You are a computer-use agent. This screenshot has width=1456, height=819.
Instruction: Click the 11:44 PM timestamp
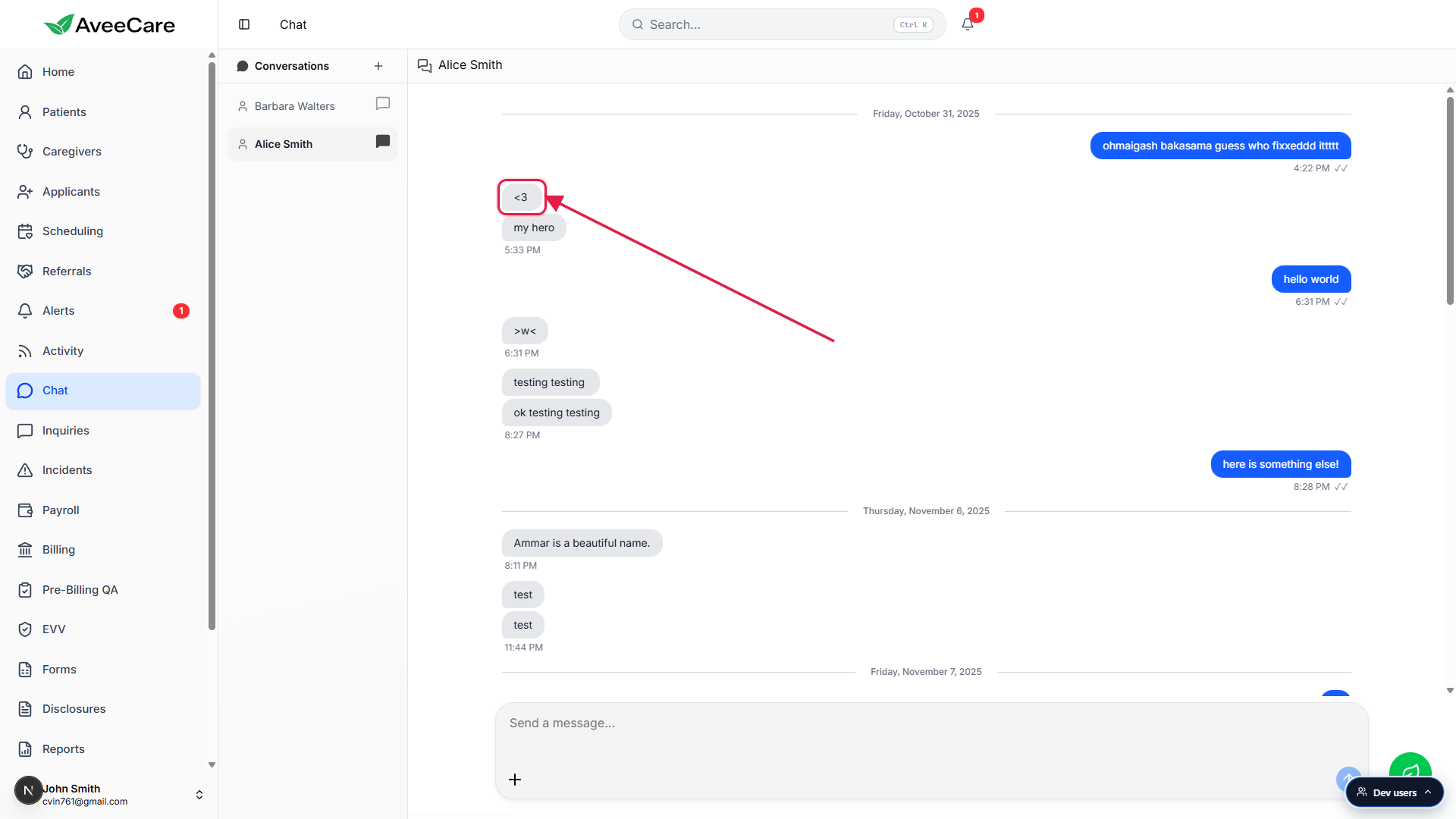pos(524,648)
